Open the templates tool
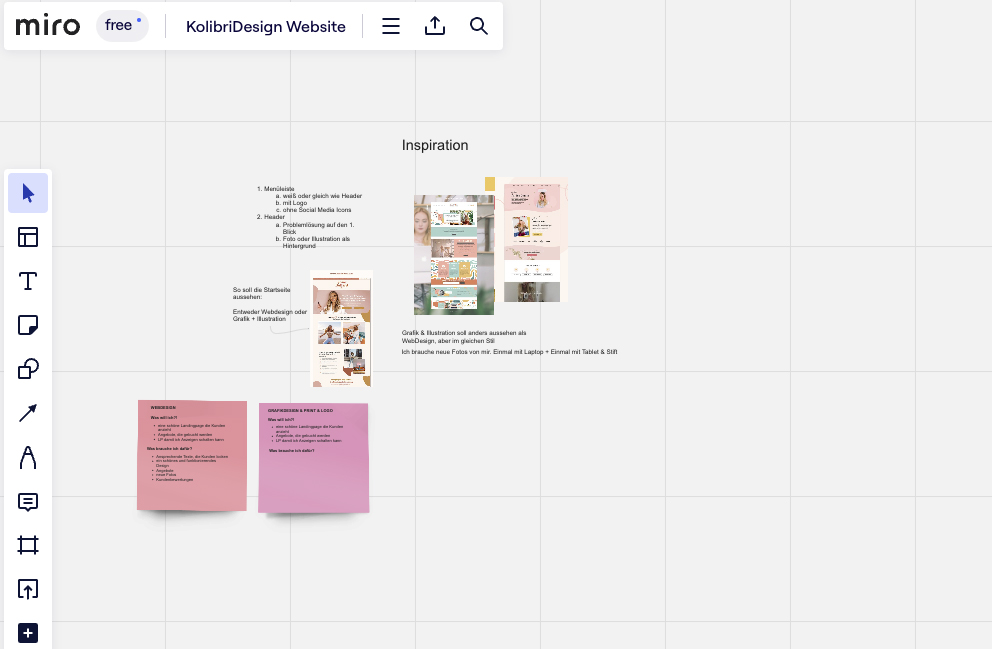 28,237
